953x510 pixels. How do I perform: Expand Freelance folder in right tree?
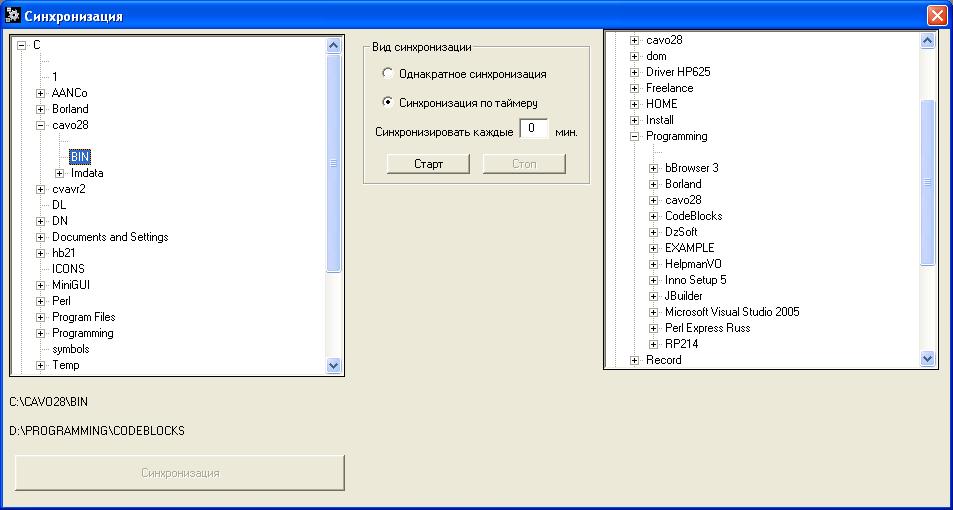pyautogui.click(x=635, y=88)
